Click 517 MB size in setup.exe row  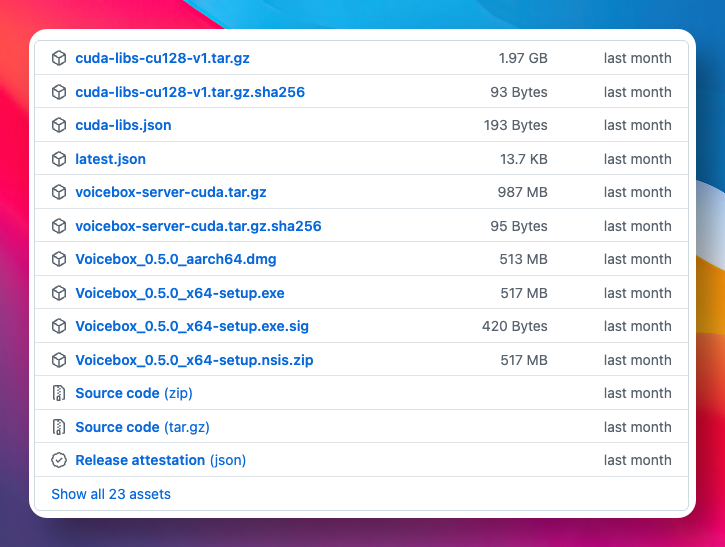[524, 293]
